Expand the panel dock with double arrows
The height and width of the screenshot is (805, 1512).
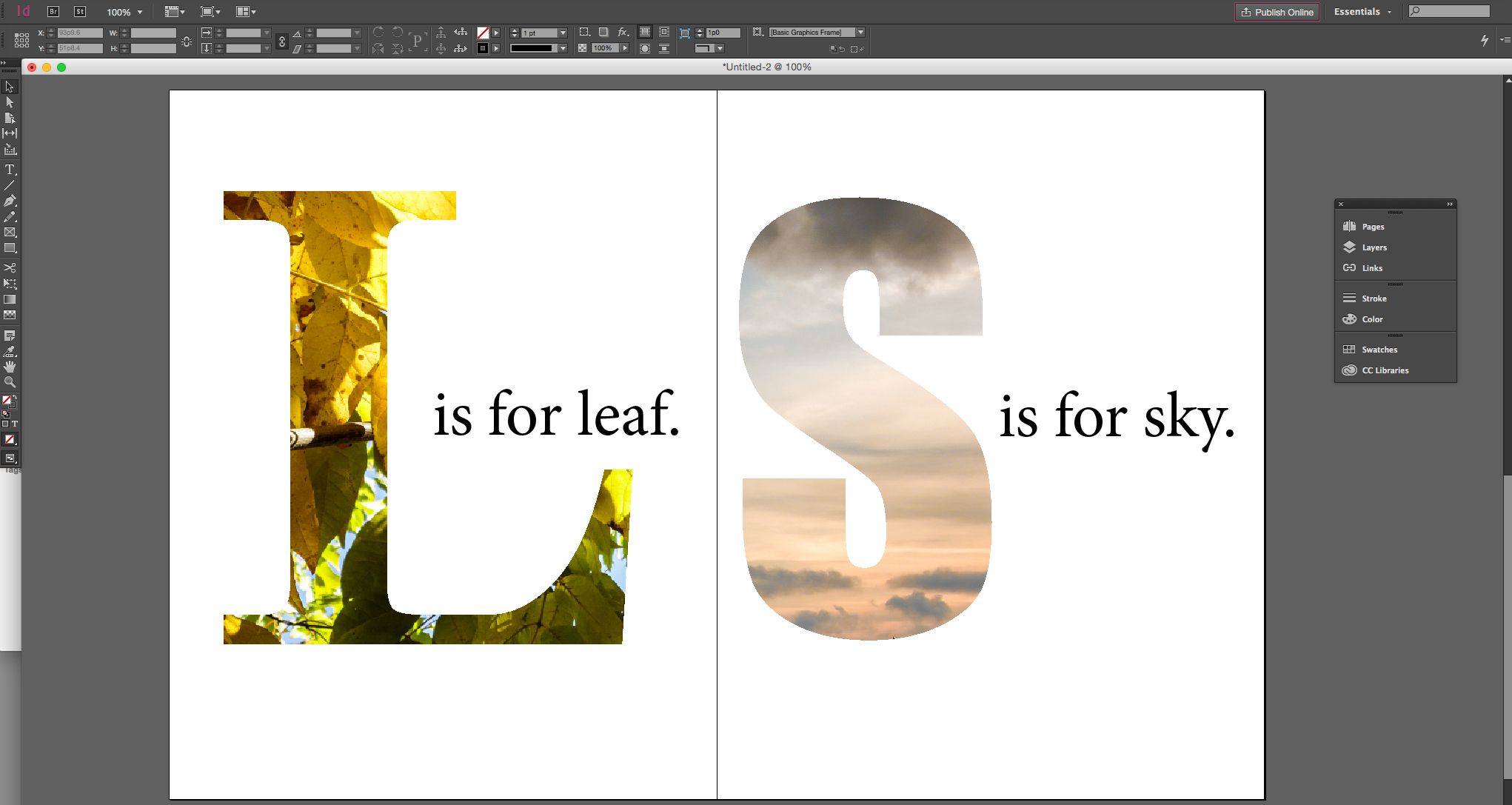1450,204
